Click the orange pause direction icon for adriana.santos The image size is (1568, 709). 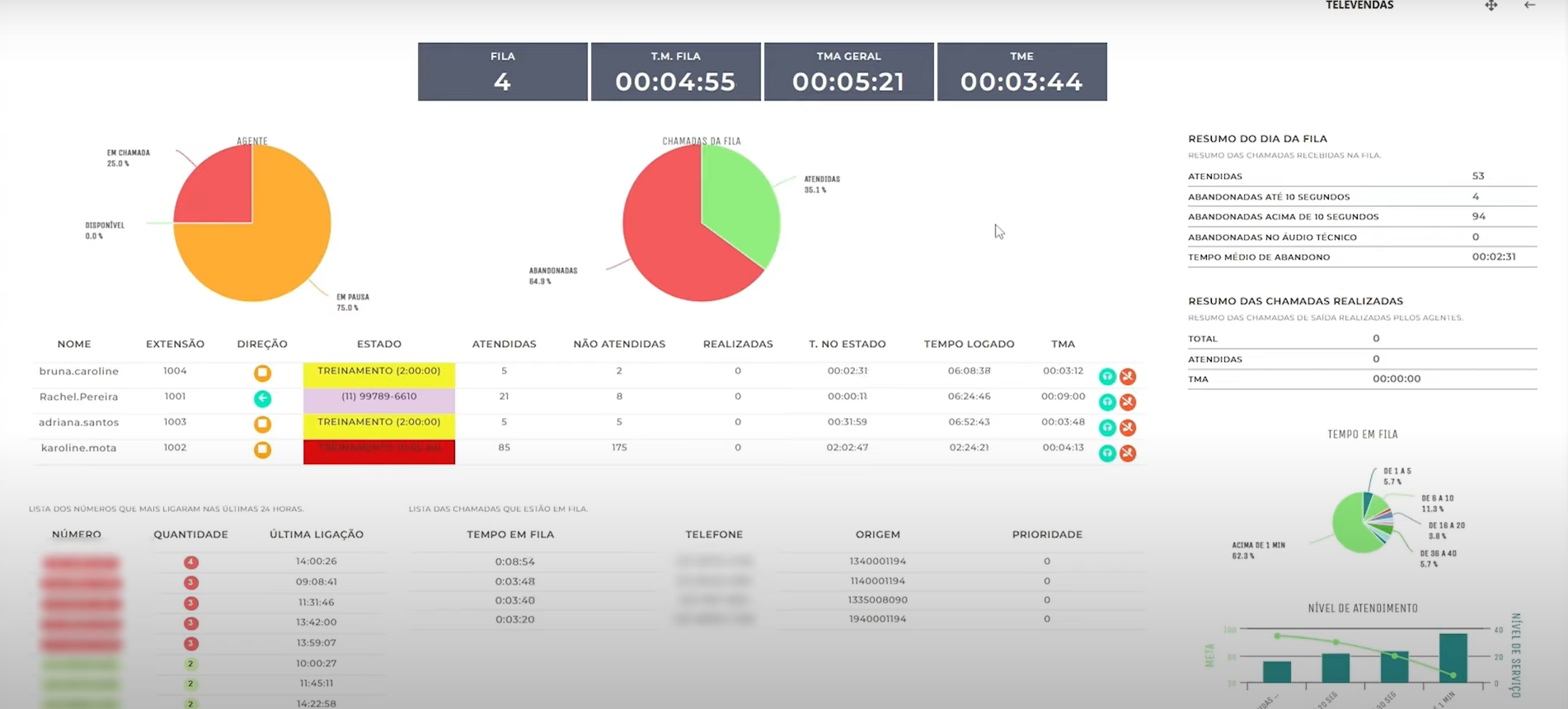[262, 424]
